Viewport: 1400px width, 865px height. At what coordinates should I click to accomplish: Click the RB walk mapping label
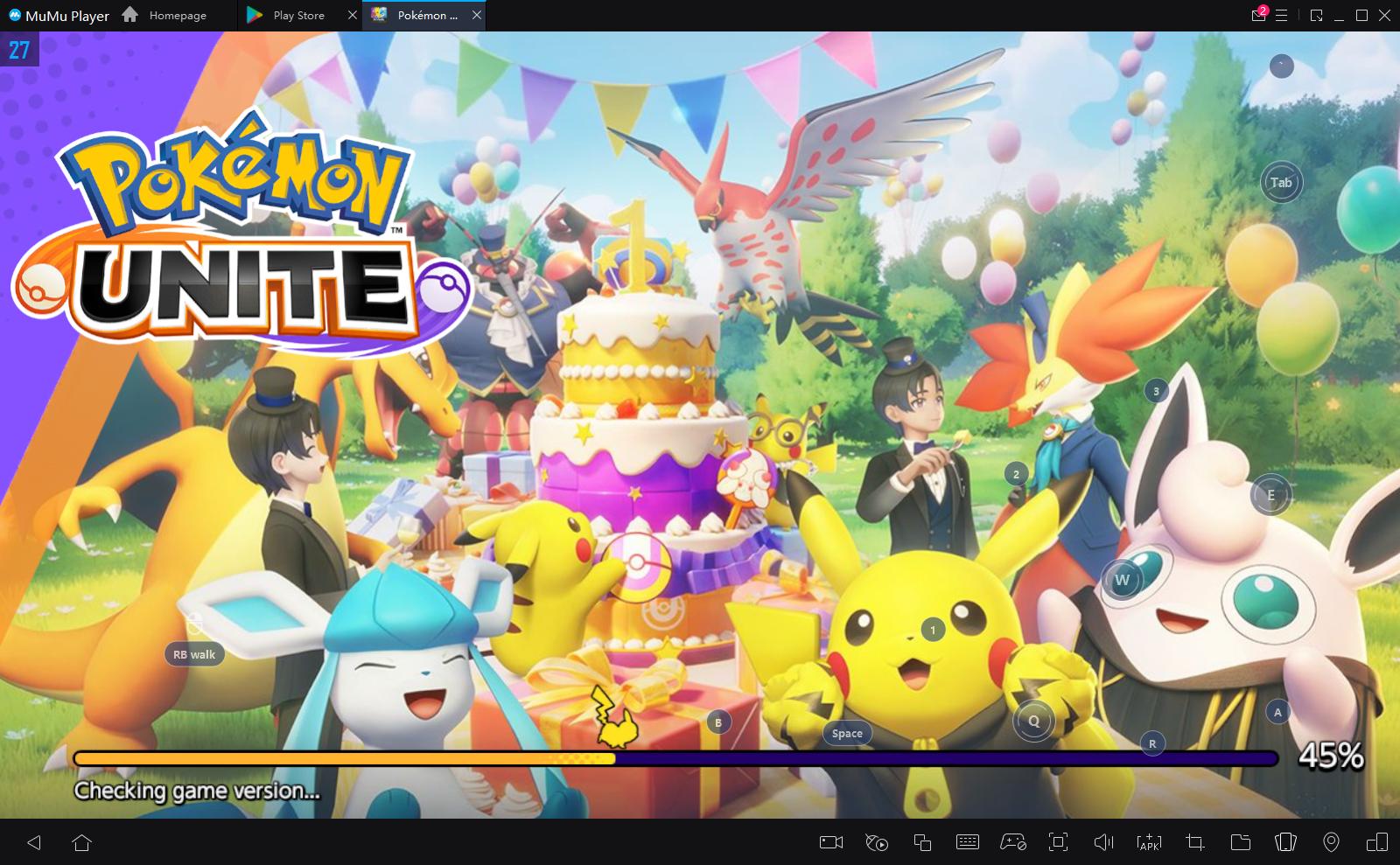pyautogui.click(x=194, y=654)
